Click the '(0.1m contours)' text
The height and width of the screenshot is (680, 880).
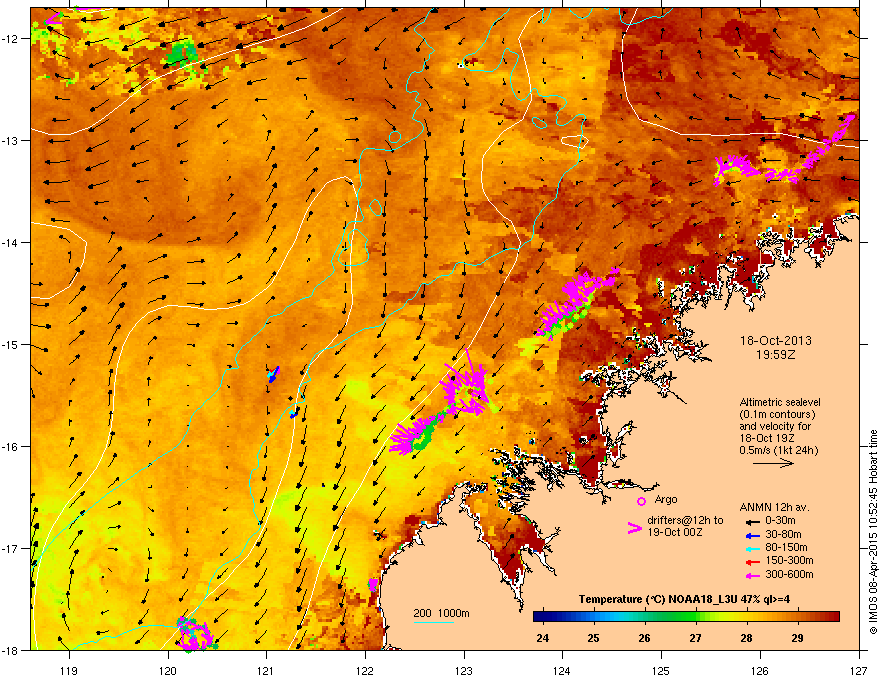777,415
